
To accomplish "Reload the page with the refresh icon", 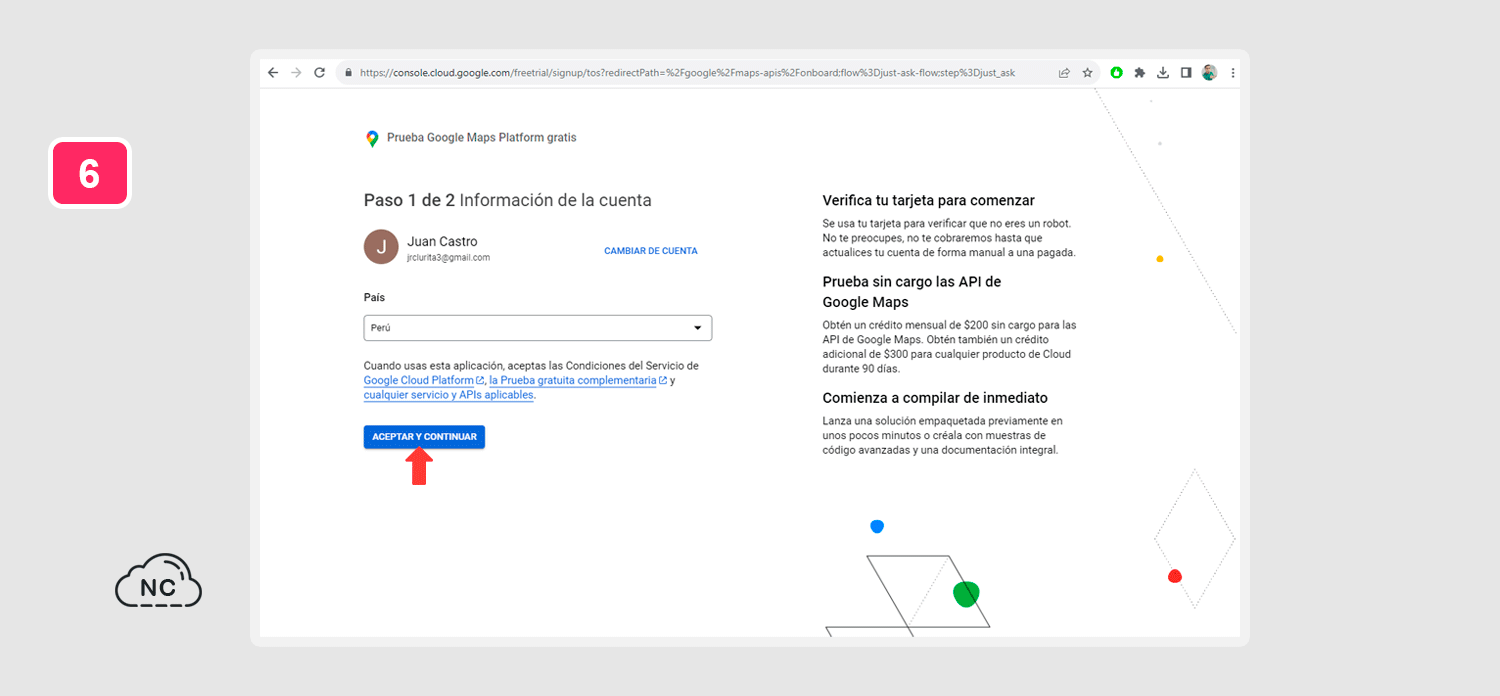I will coord(320,73).
